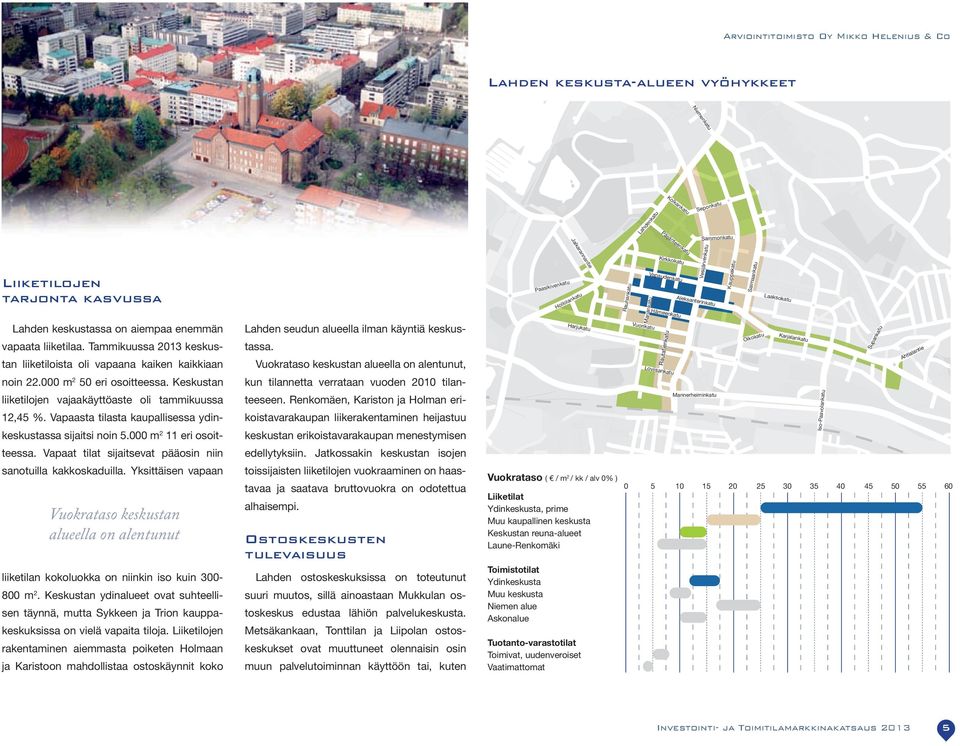Click the 'Iso-Paavolankatu' street label on the map
The width and height of the screenshot is (960, 746).
tap(820, 410)
